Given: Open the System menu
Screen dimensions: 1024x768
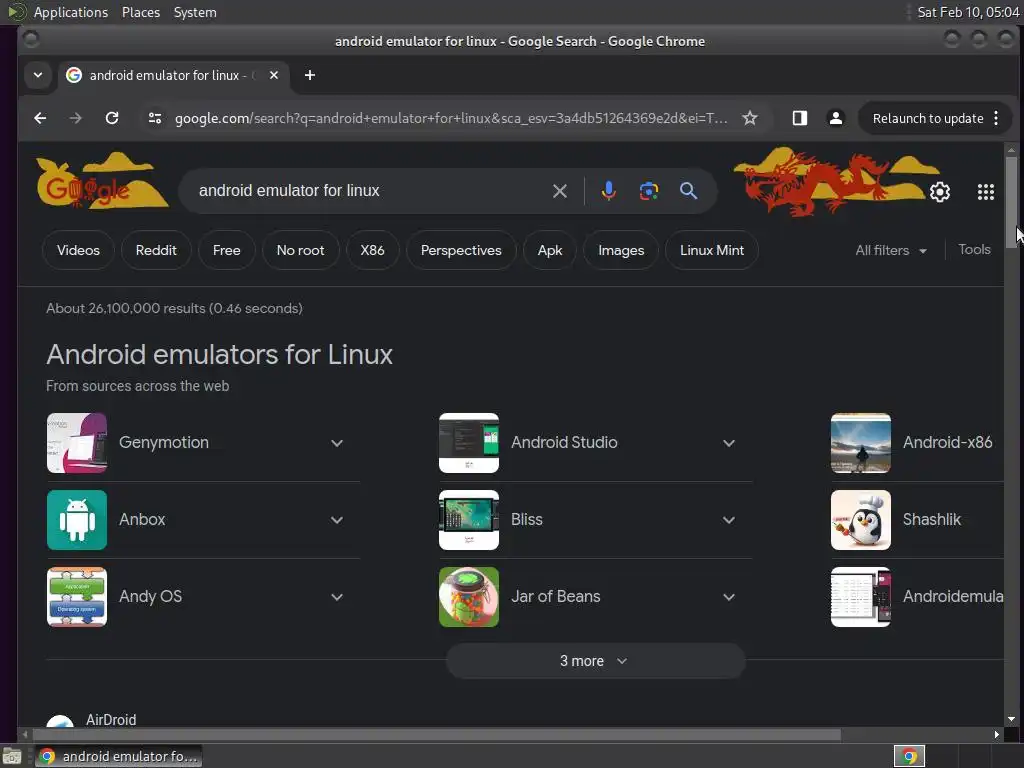Looking at the screenshot, I should [x=195, y=12].
